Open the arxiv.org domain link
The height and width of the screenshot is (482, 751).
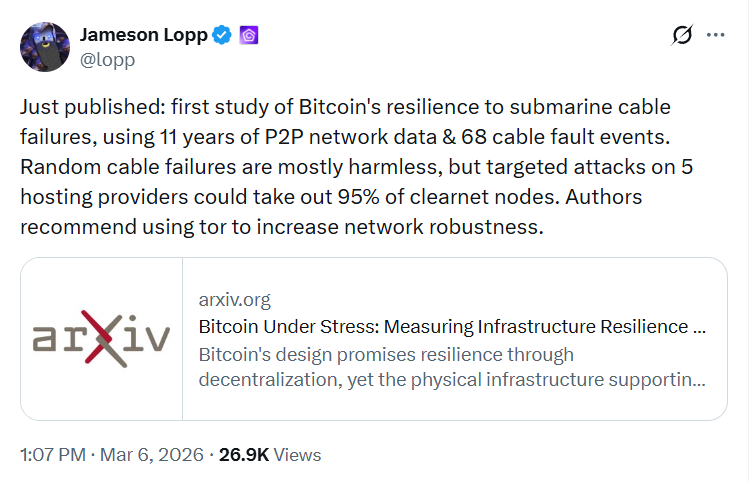[x=234, y=299]
